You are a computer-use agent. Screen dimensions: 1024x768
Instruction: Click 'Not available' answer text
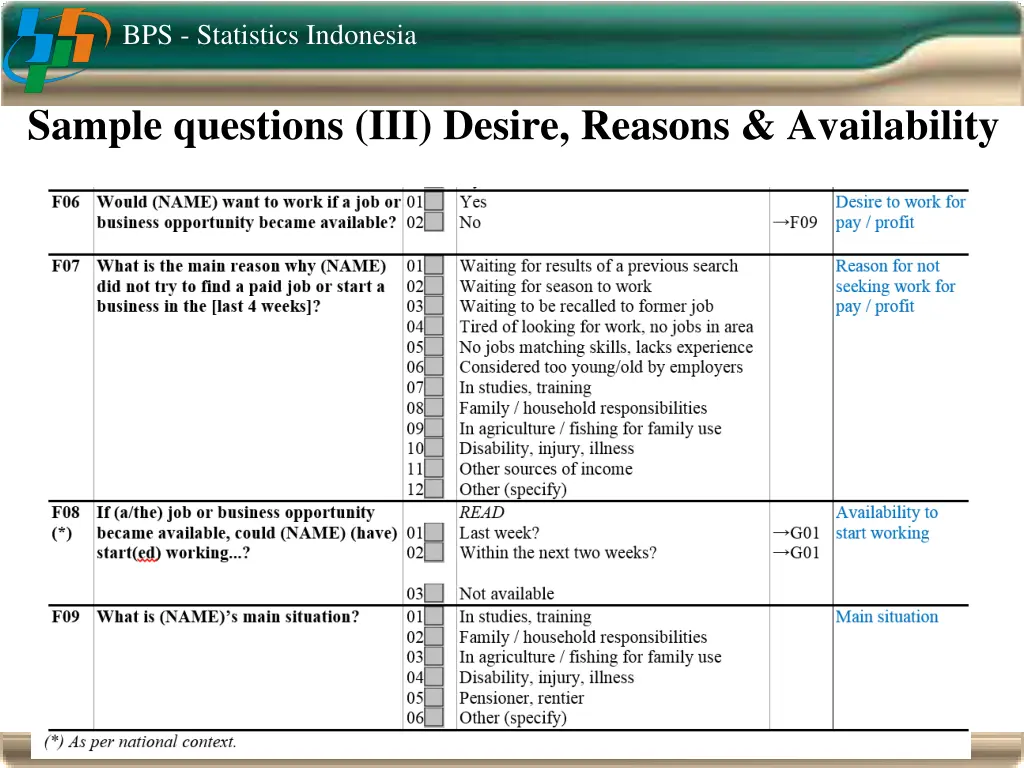506,594
